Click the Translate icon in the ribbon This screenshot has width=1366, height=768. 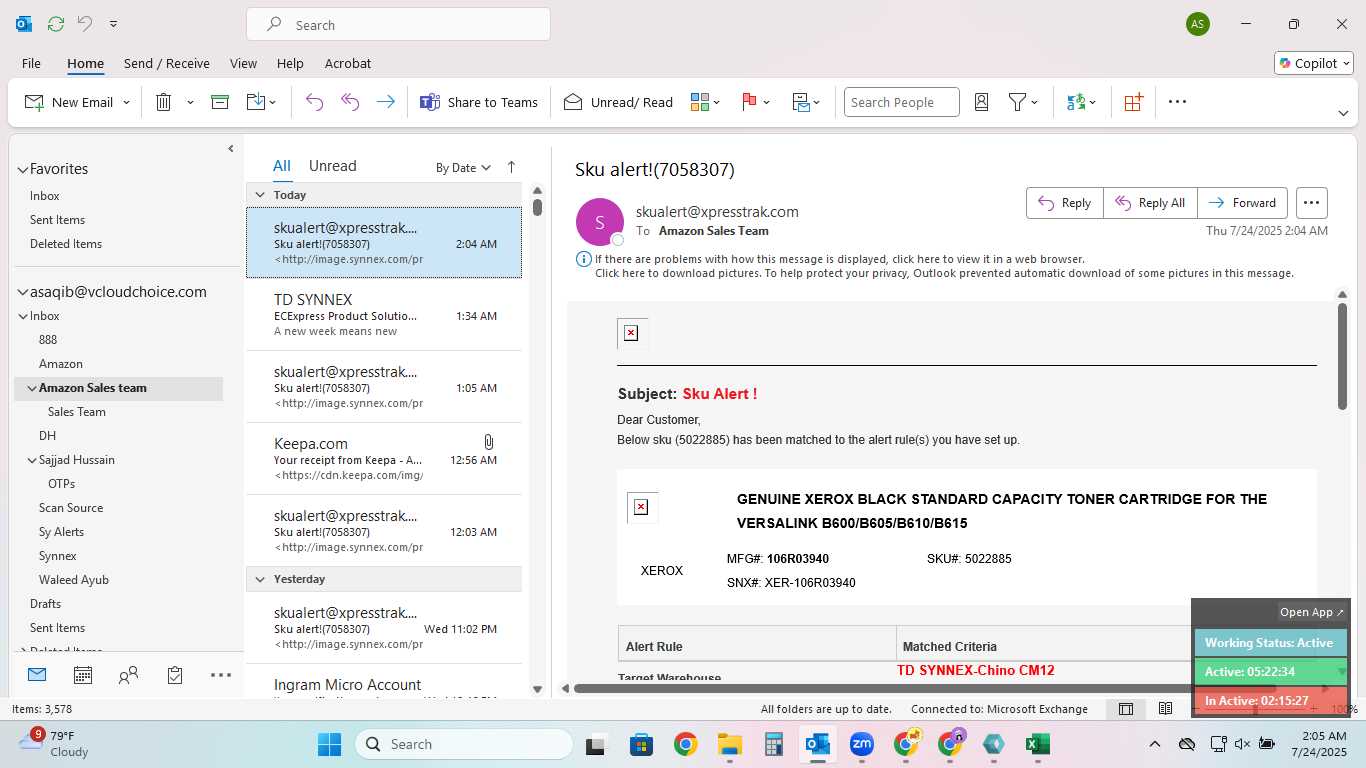pyautogui.click(x=1076, y=102)
